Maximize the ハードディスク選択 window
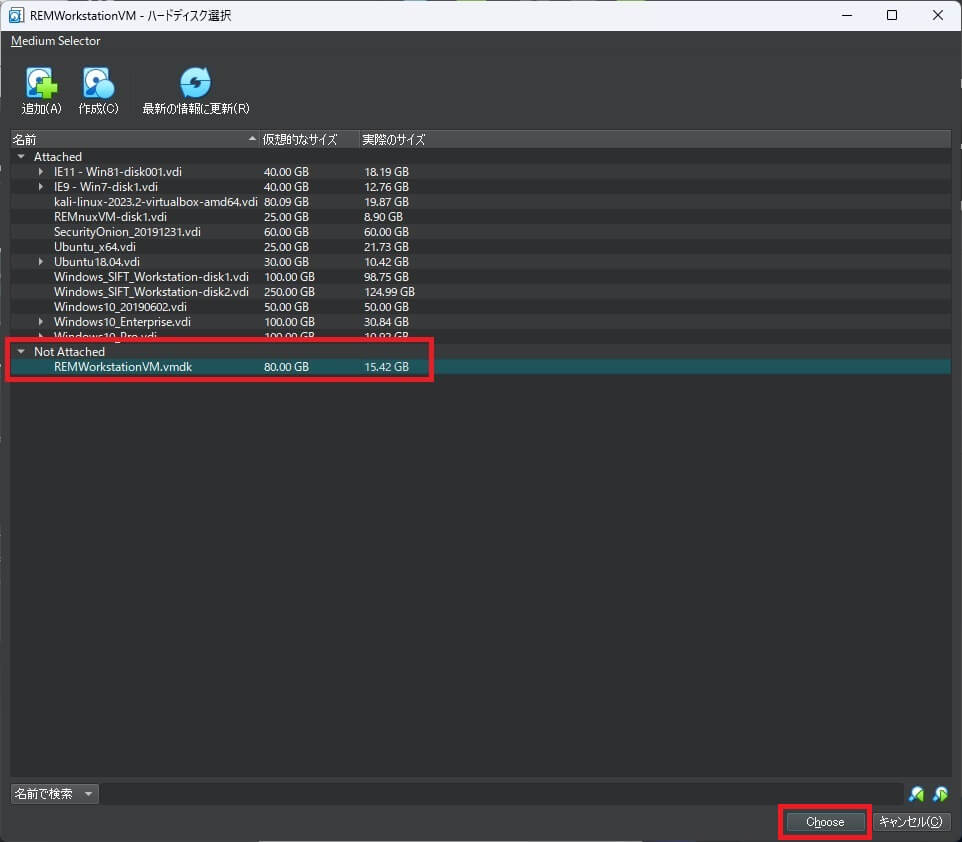962x842 pixels. click(892, 15)
